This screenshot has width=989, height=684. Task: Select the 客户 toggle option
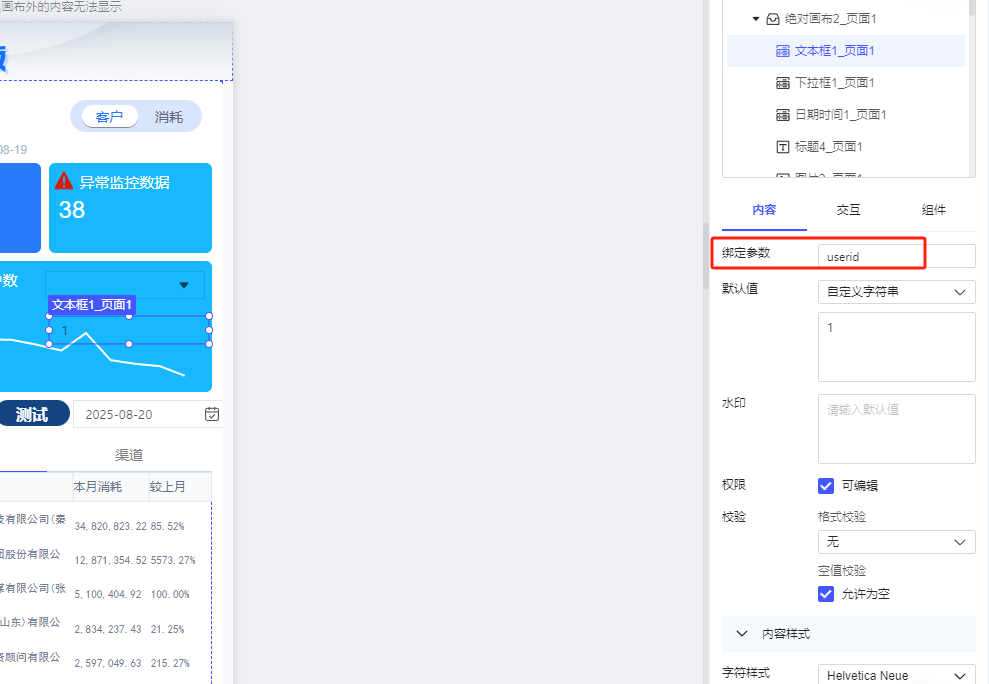click(109, 117)
